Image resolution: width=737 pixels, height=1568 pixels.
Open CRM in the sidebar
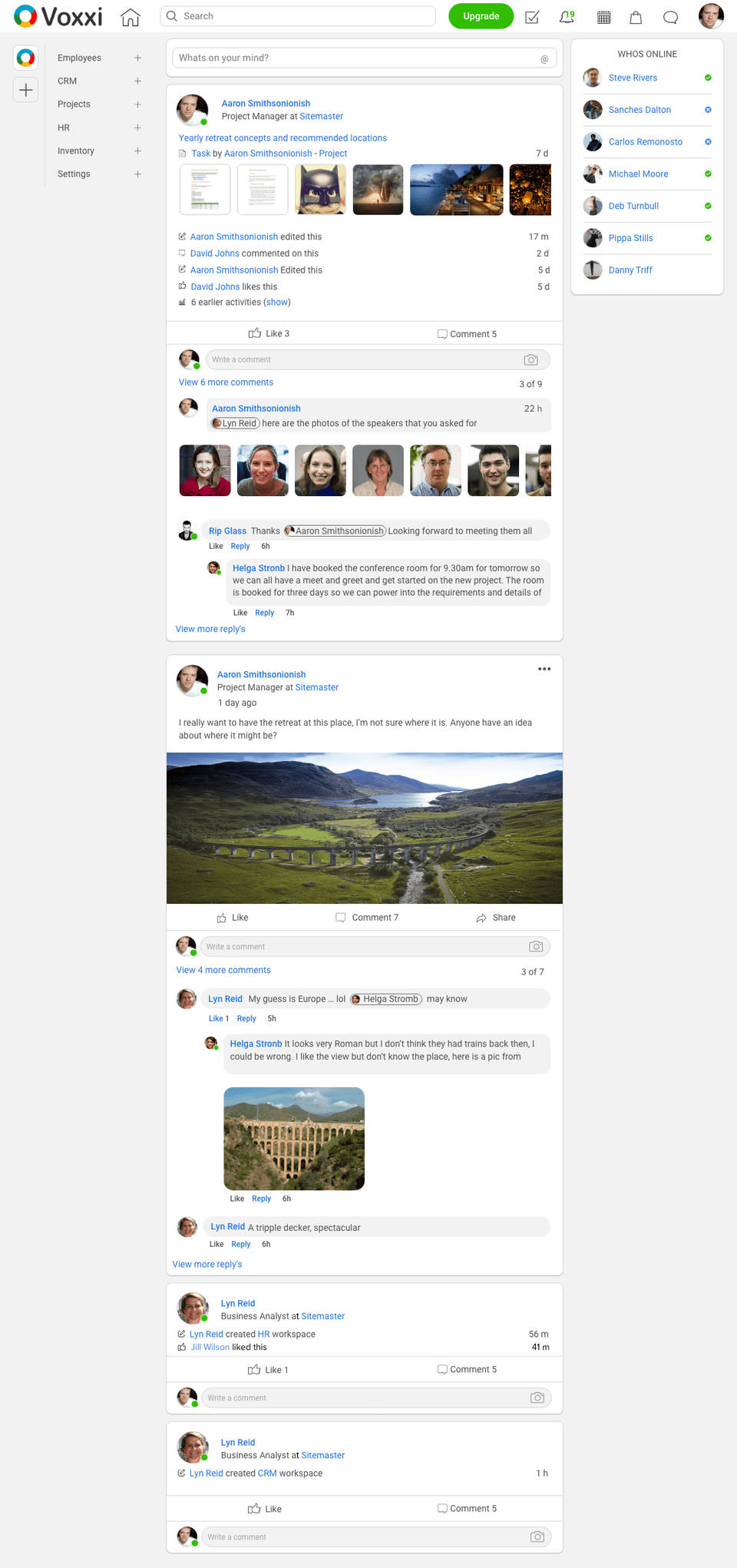(x=67, y=81)
